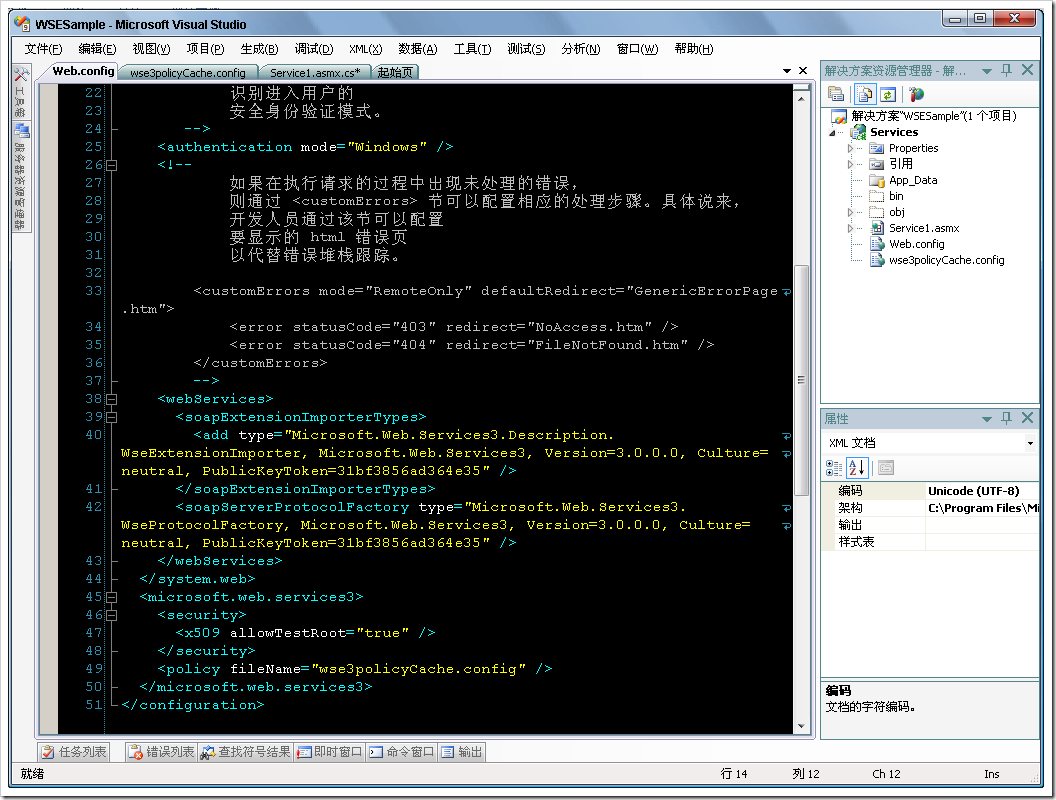Open the 查找符号结果 tab

[x=246, y=752]
